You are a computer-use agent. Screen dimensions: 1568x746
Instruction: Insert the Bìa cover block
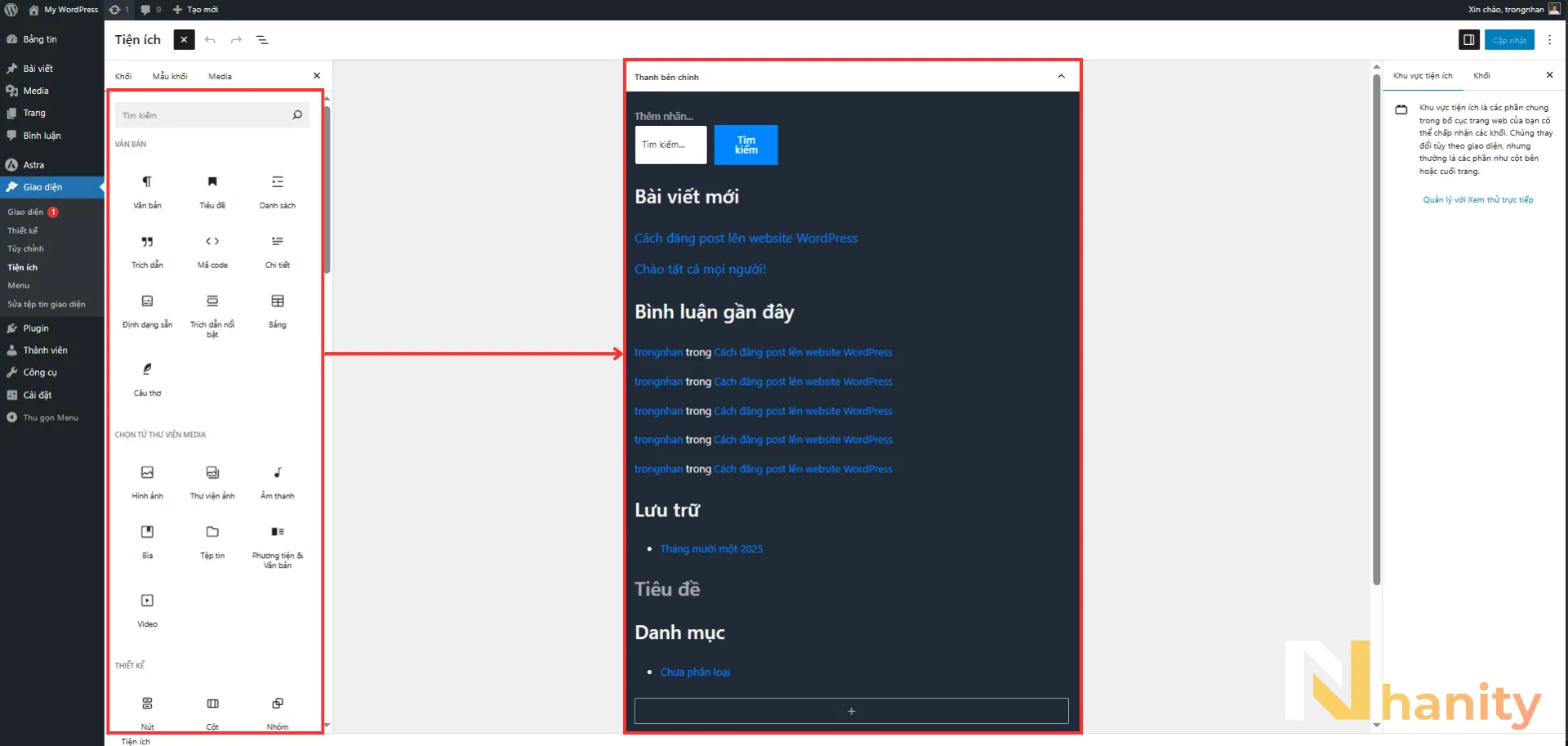tap(147, 542)
